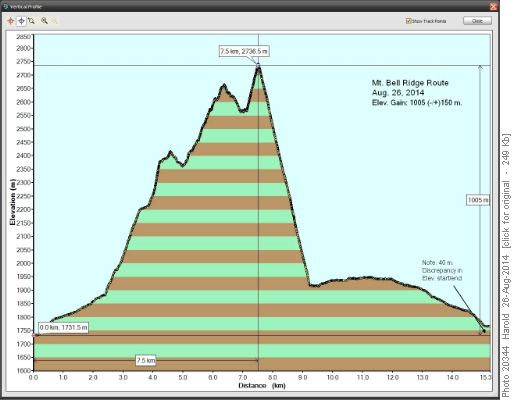Viewport: 514px width, 400px height.
Task: Select the zoom-to-region tool icon
Action: click(x=32, y=21)
